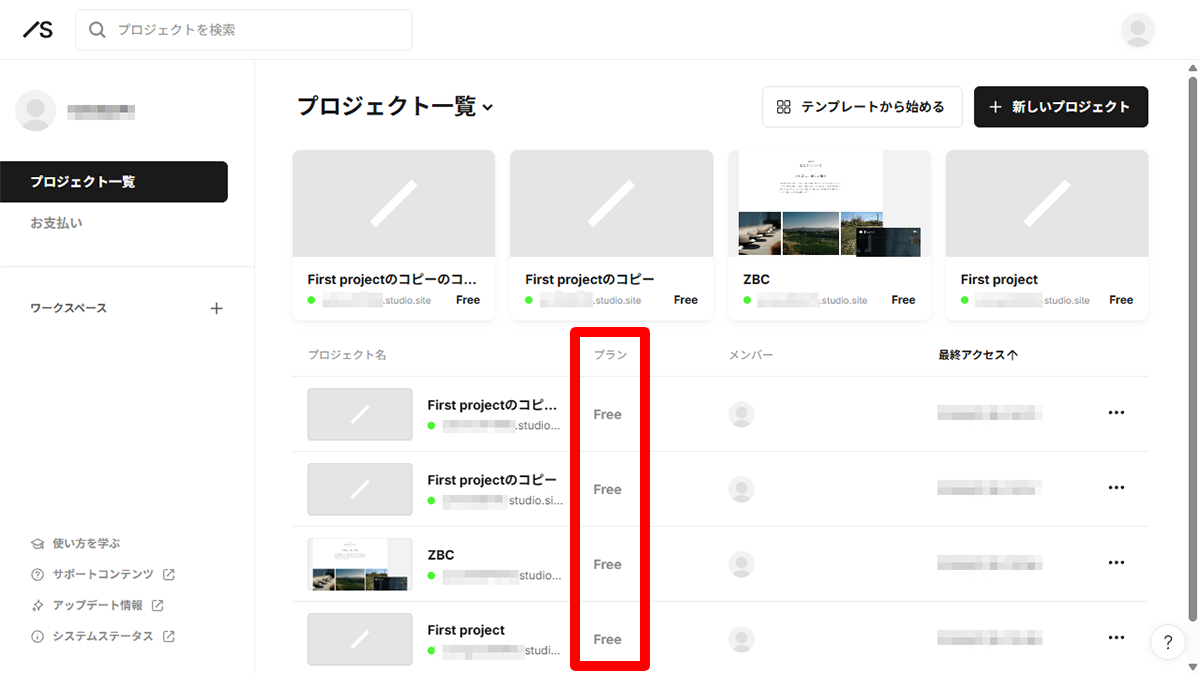The width and height of the screenshot is (1200, 674).
Task: Click the ZBC project thumbnail preview
Action: tap(829, 204)
